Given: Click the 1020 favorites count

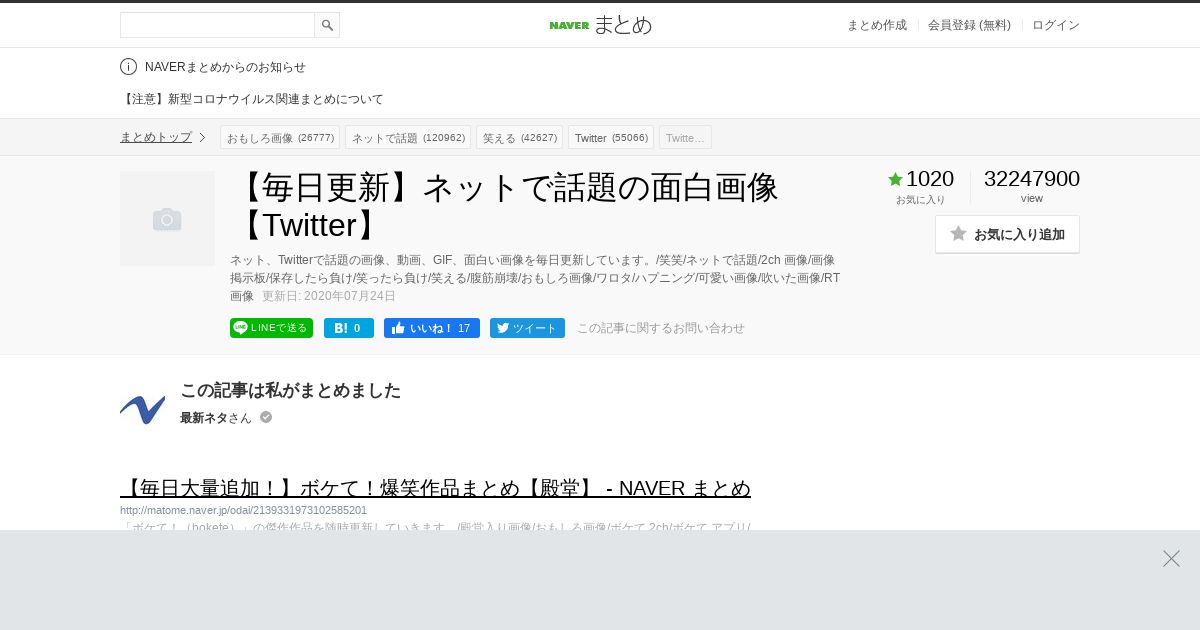Looking at the screenshot, I should point(930,179).
